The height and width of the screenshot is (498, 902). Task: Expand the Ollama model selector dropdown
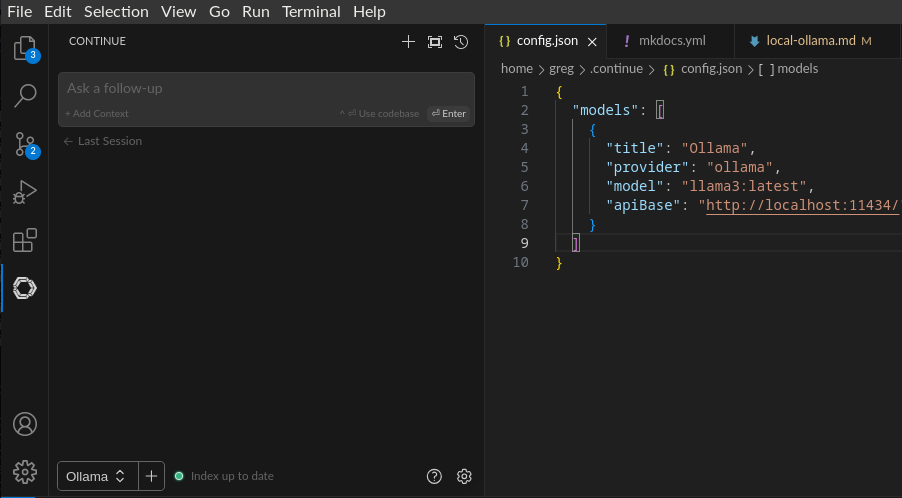[x=96, y=476]
